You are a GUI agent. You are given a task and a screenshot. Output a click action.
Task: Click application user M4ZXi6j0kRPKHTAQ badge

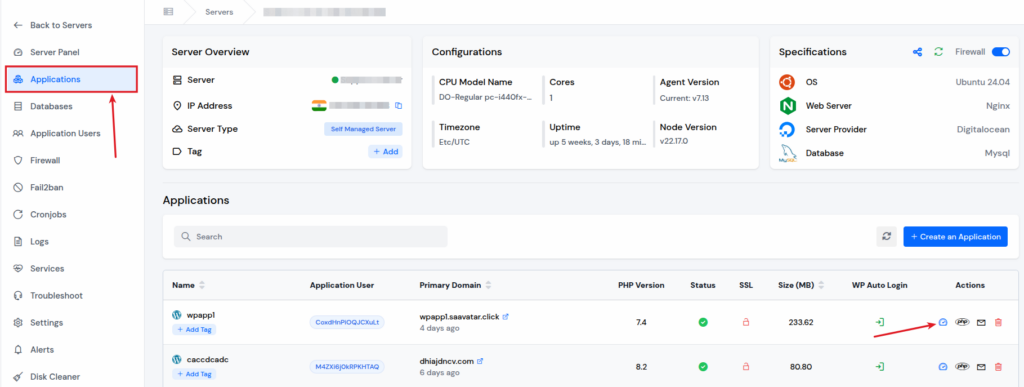pos(347,367)
